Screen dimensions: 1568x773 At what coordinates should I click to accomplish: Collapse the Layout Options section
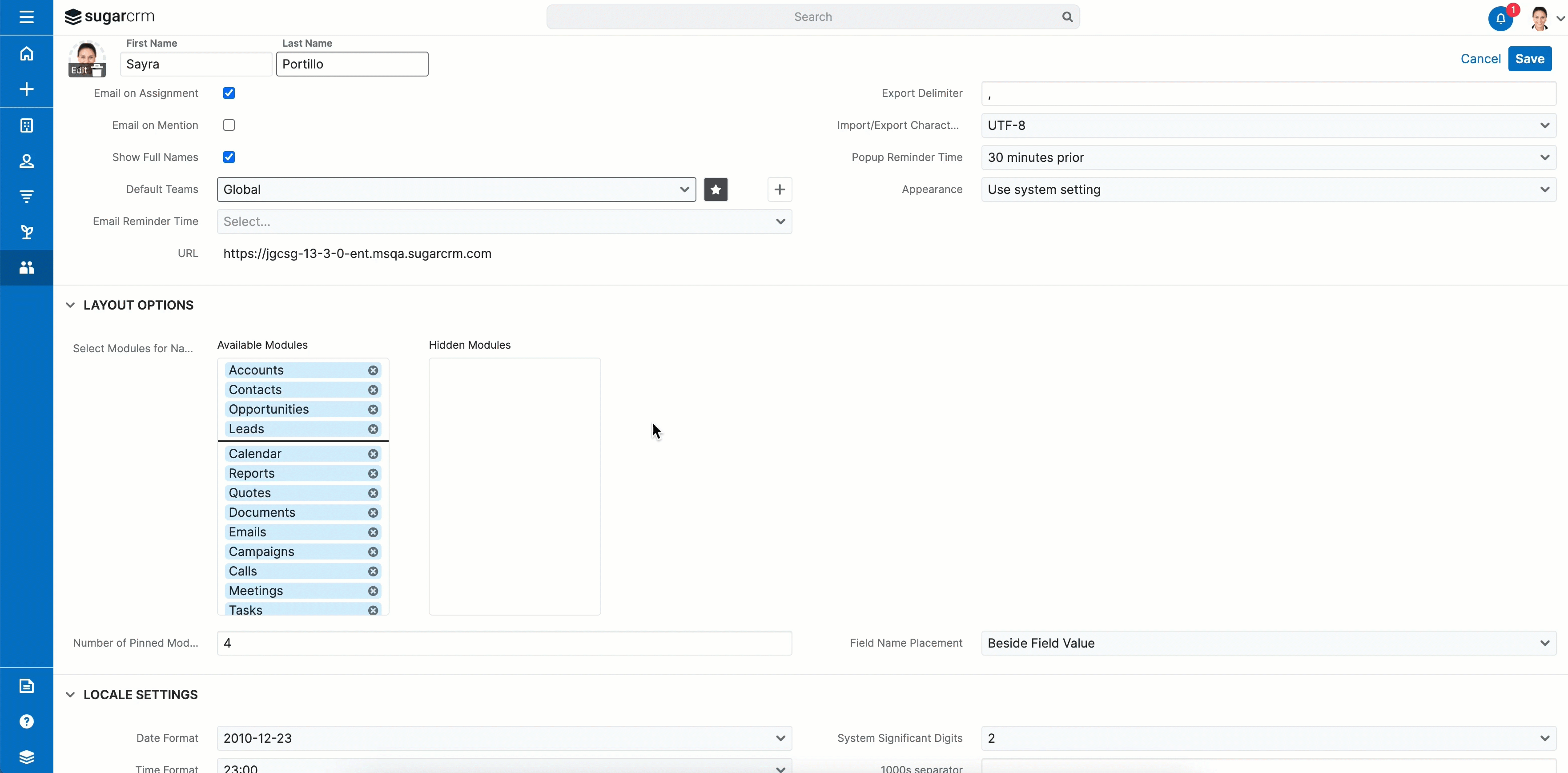tap(71, 305)
